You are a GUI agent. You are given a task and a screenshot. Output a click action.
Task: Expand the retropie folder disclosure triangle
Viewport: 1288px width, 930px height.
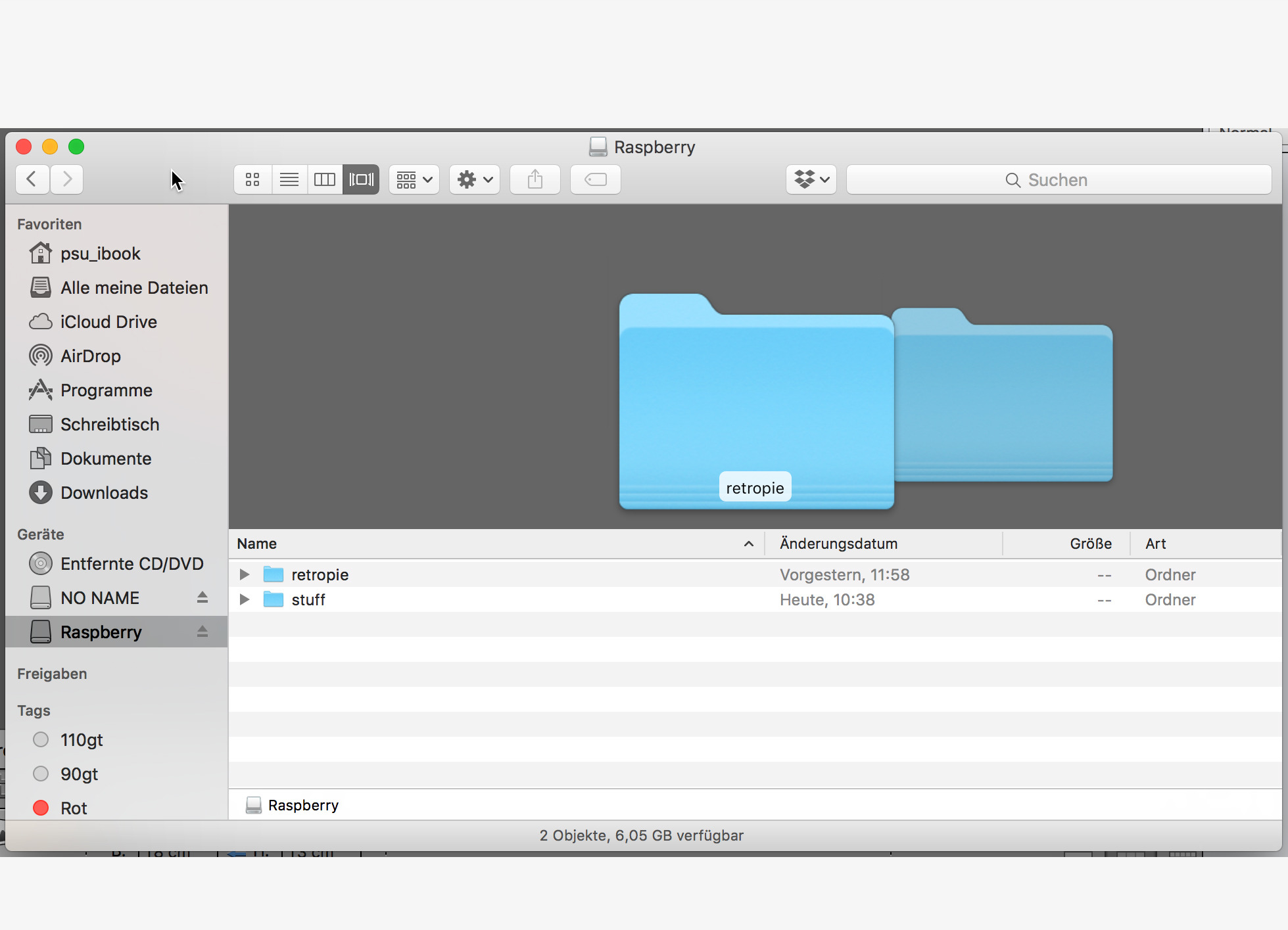pos(244,574)
